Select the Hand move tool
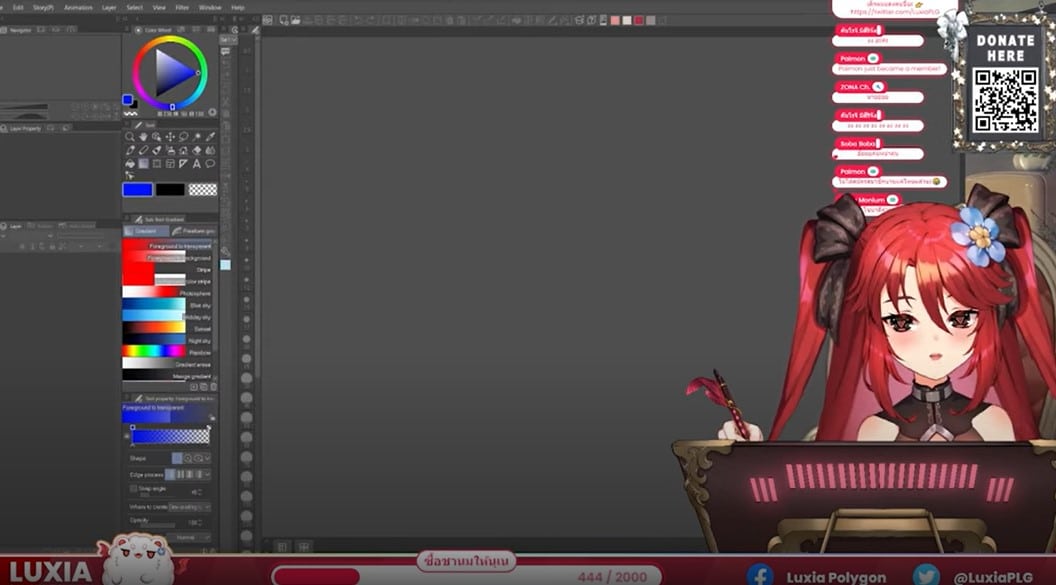Screen dimensions: 1056x585 click(143, 137)
